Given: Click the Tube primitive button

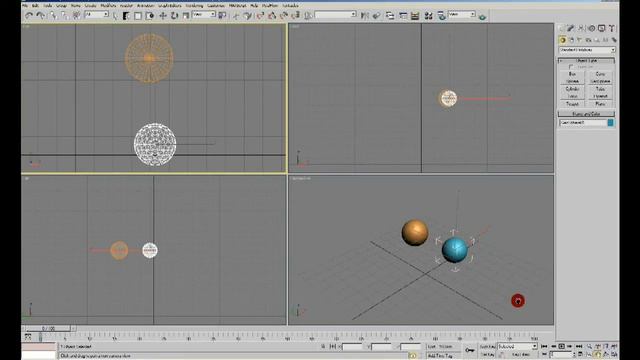Looking at the screenshot, I should 600,89.
